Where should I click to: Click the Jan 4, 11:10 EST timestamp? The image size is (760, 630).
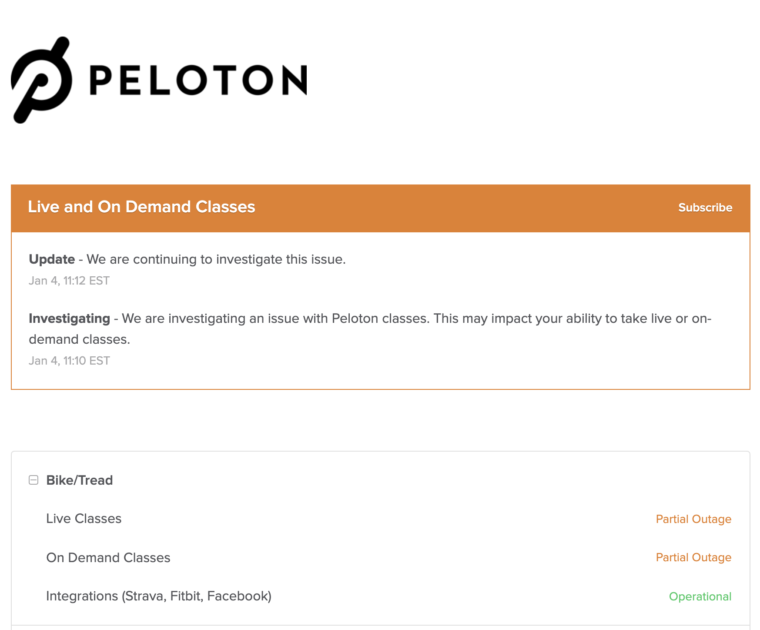point(69,361)
